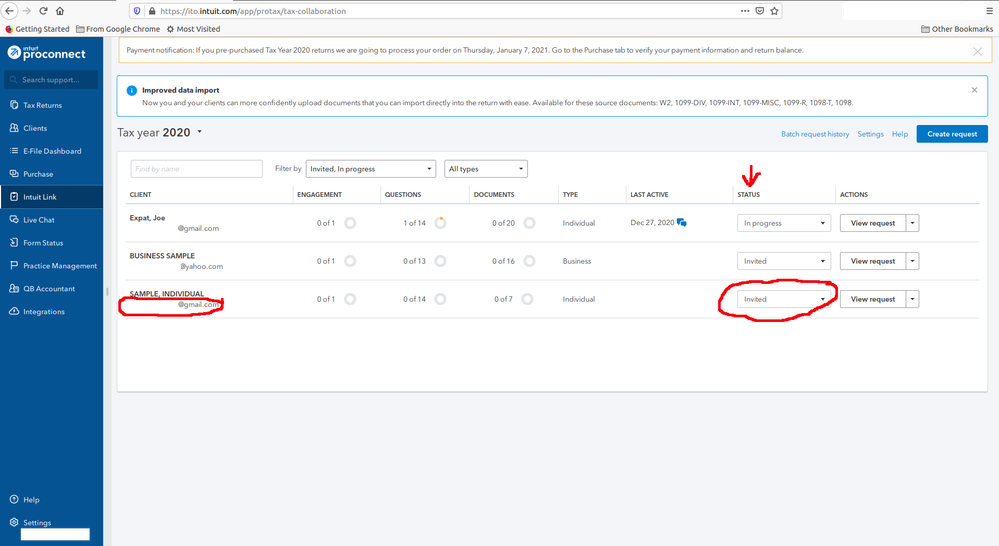This screenshot has height=546, width=999.
Task: Click the message icon beside Dec 27, 2020
Action: [682, 223]
